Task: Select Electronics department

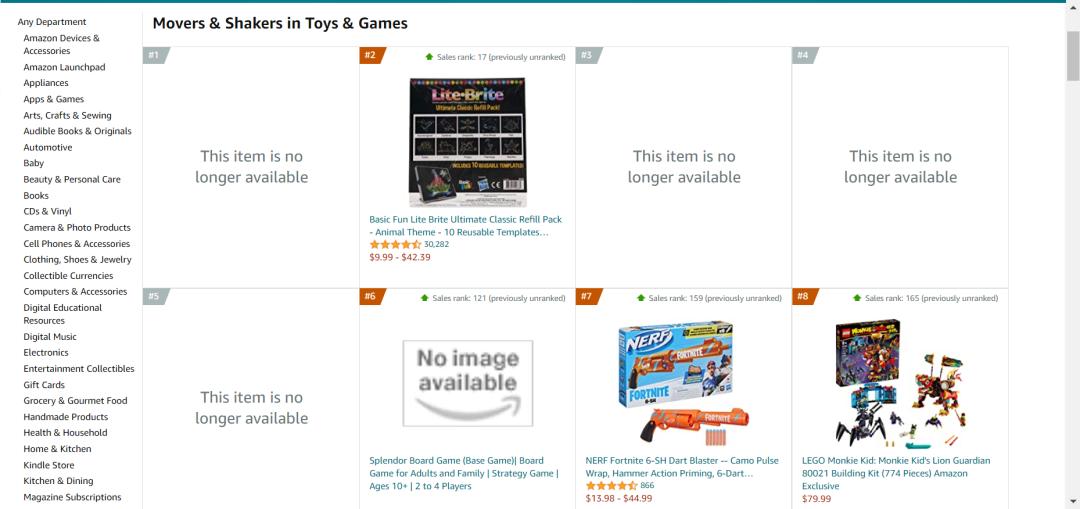Action: [46, 353]
